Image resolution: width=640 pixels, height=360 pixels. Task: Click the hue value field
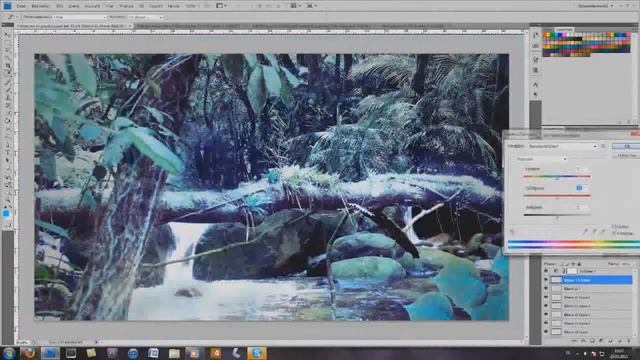(581, 169)
